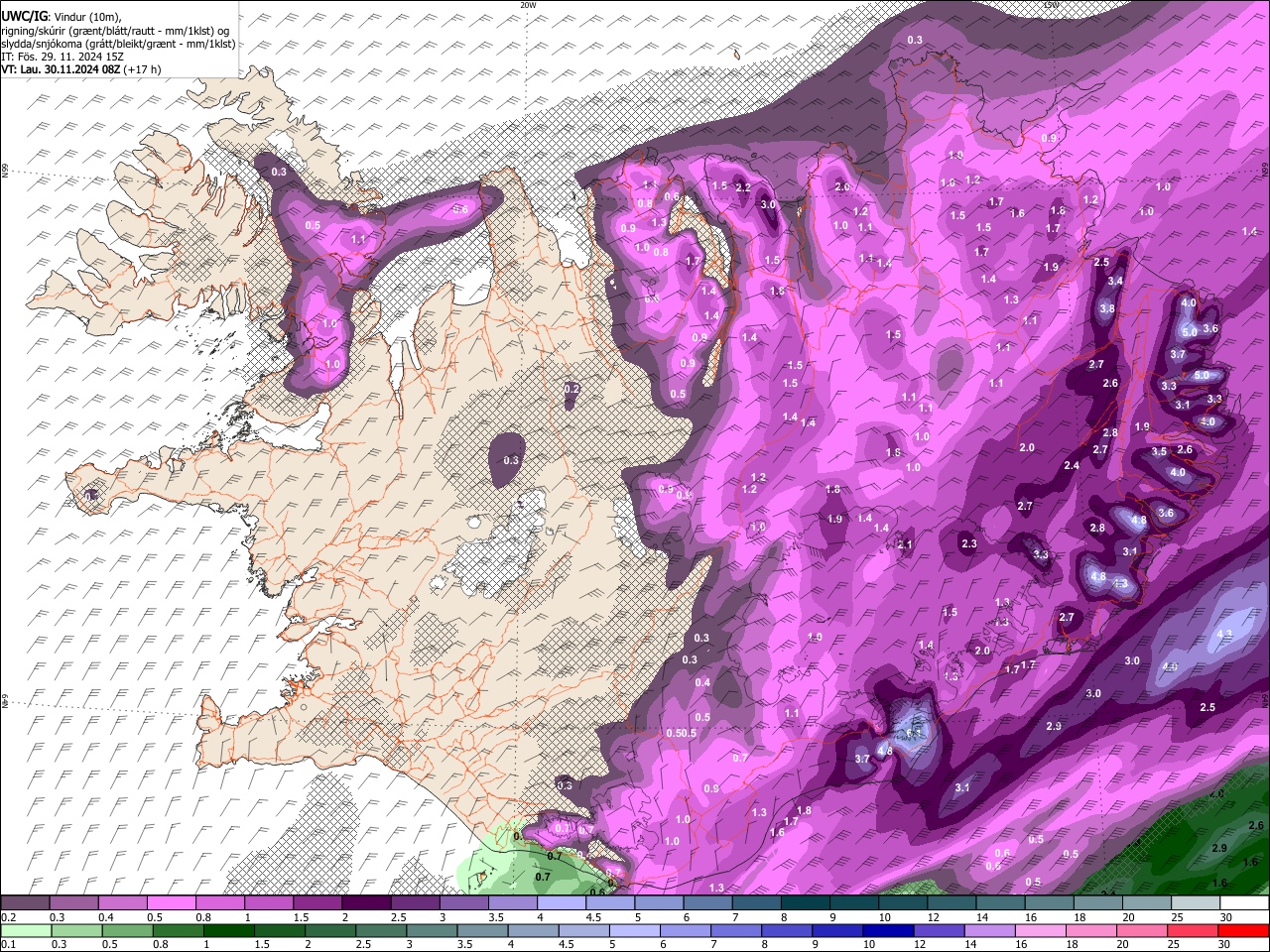The width and height of the screenshot is (1270, 952).
Task: Click the bright red 30 swatch in rain scale
Action: (1244, 931)
